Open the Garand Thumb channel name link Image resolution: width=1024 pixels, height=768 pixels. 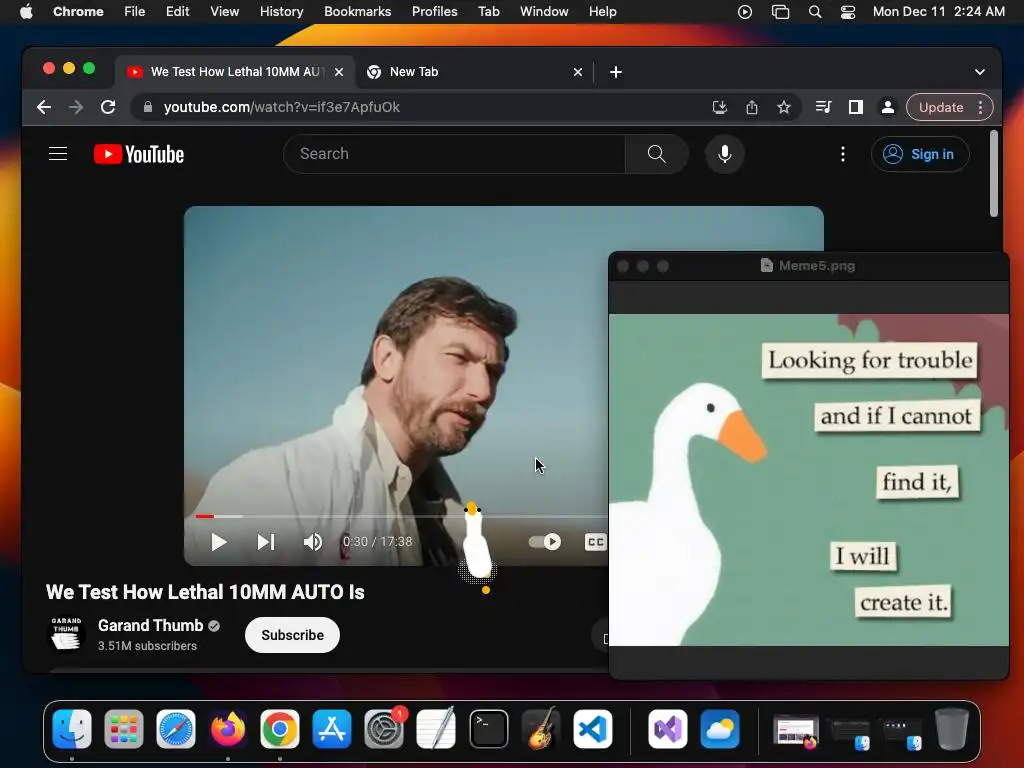pos(150,626)
